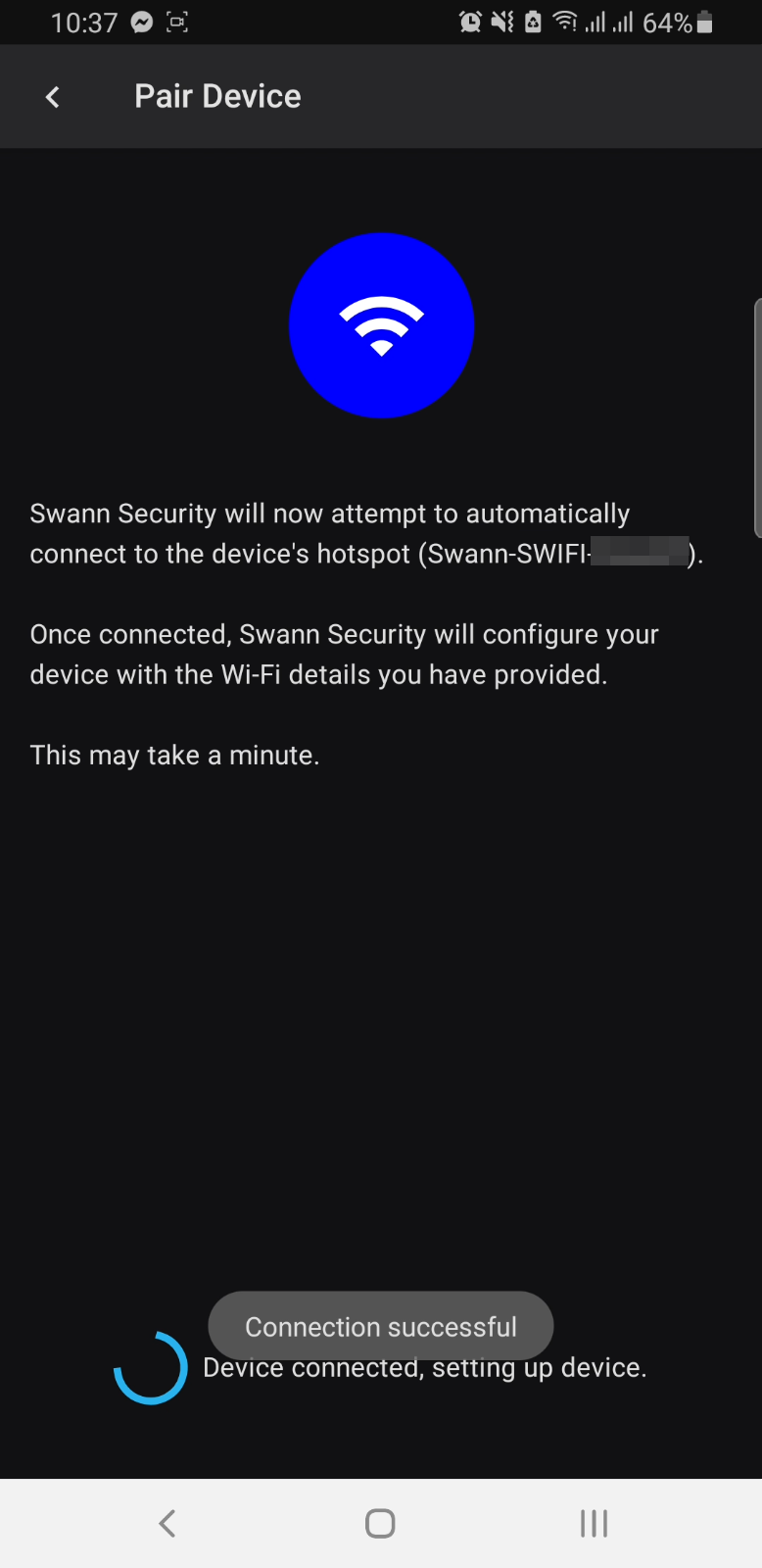
Task: Tap the Messenger notification icon
Action: coord(142,22)
